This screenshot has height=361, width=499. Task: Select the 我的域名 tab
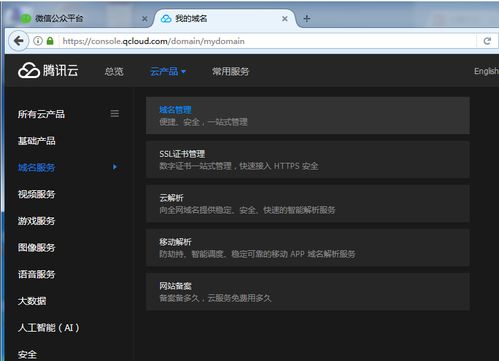point(224,19)
